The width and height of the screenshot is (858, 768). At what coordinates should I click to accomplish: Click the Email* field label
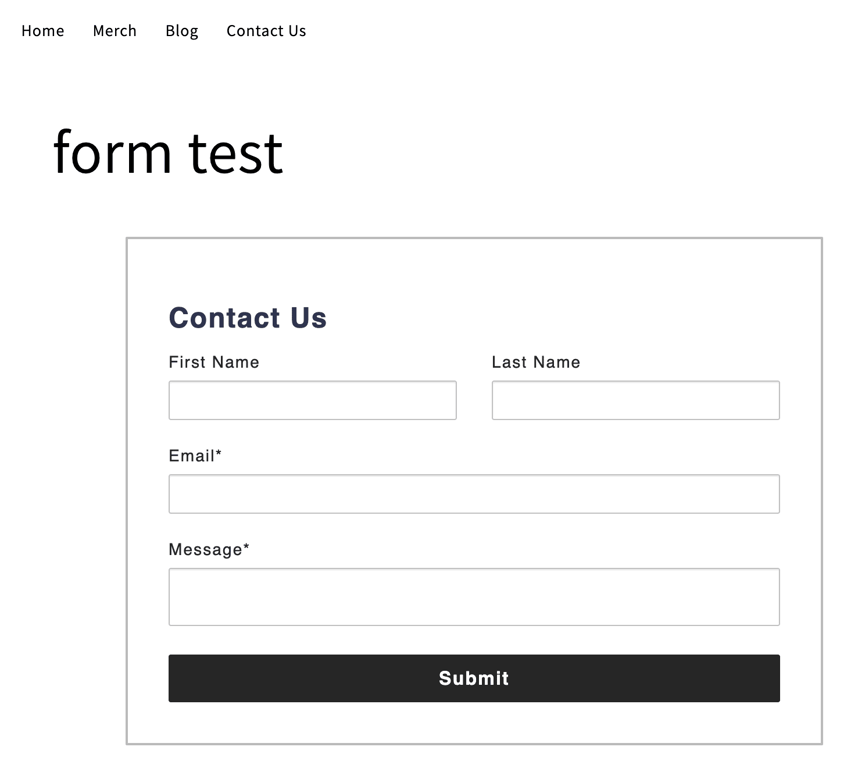pos(194,456)
